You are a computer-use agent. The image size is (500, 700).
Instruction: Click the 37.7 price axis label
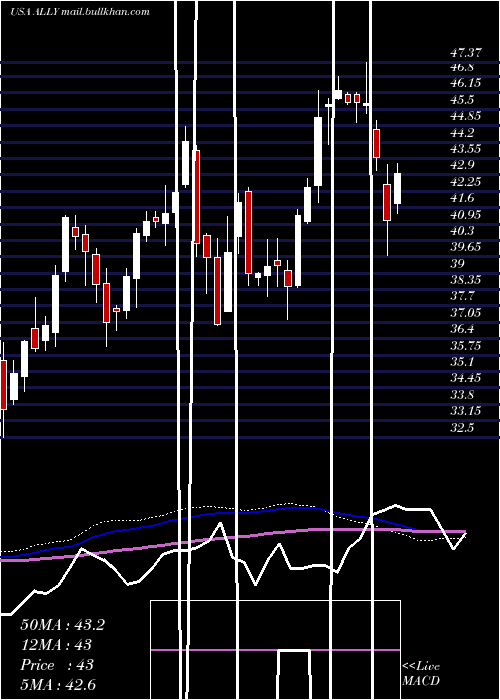[x=462, y=296]
